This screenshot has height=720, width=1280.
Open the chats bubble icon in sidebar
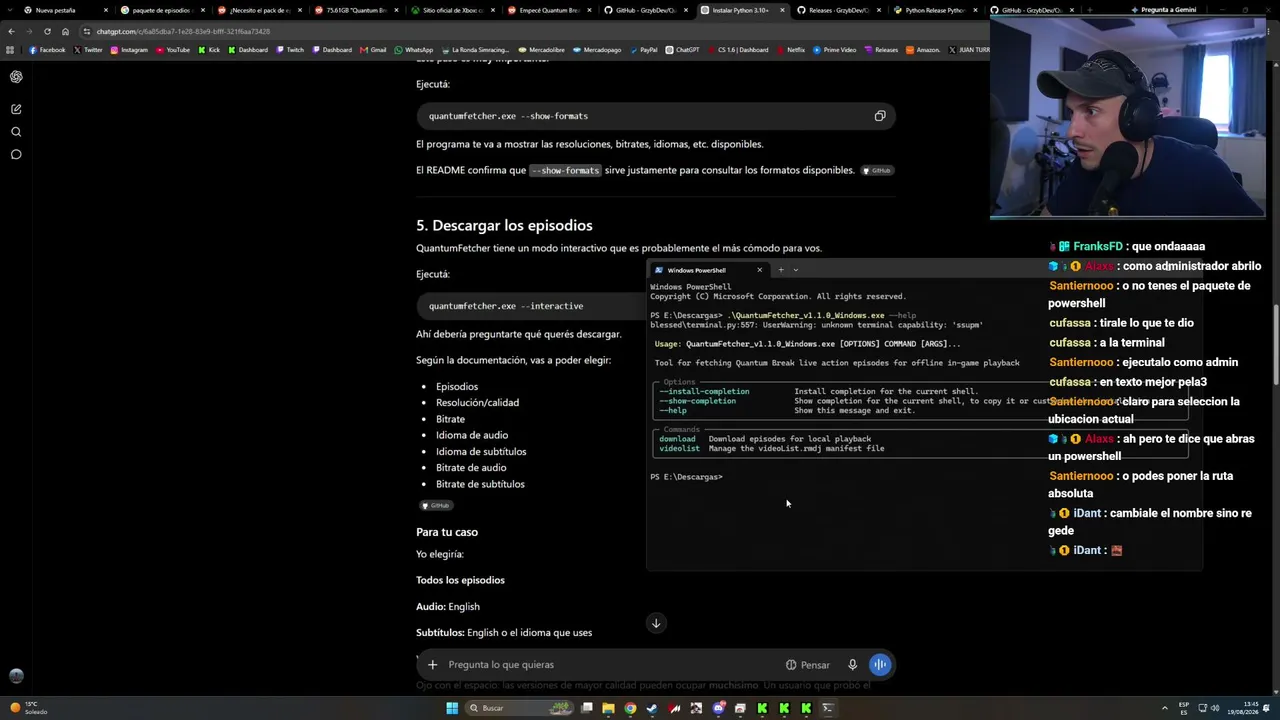coord(16,155)
